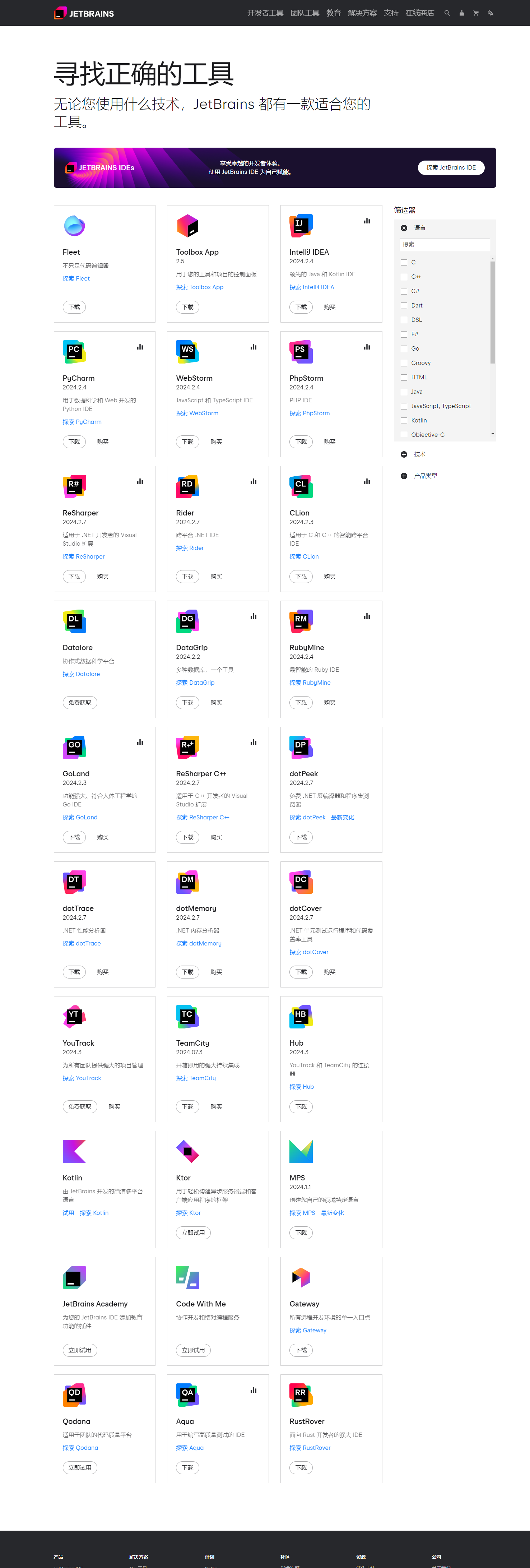530x1568 pixels.
Task: Check the Java language filter
Action: [404, 392]
